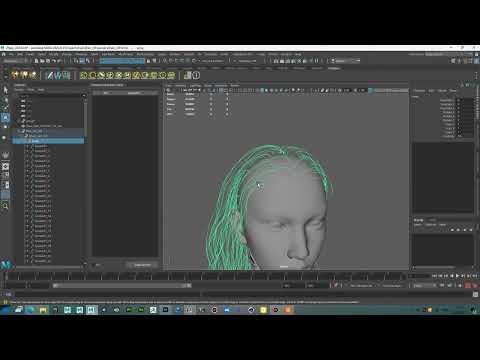Open search with the magnifier icon in left sidebar
Viewport: 480px width, 360px height.
(5, 207)
